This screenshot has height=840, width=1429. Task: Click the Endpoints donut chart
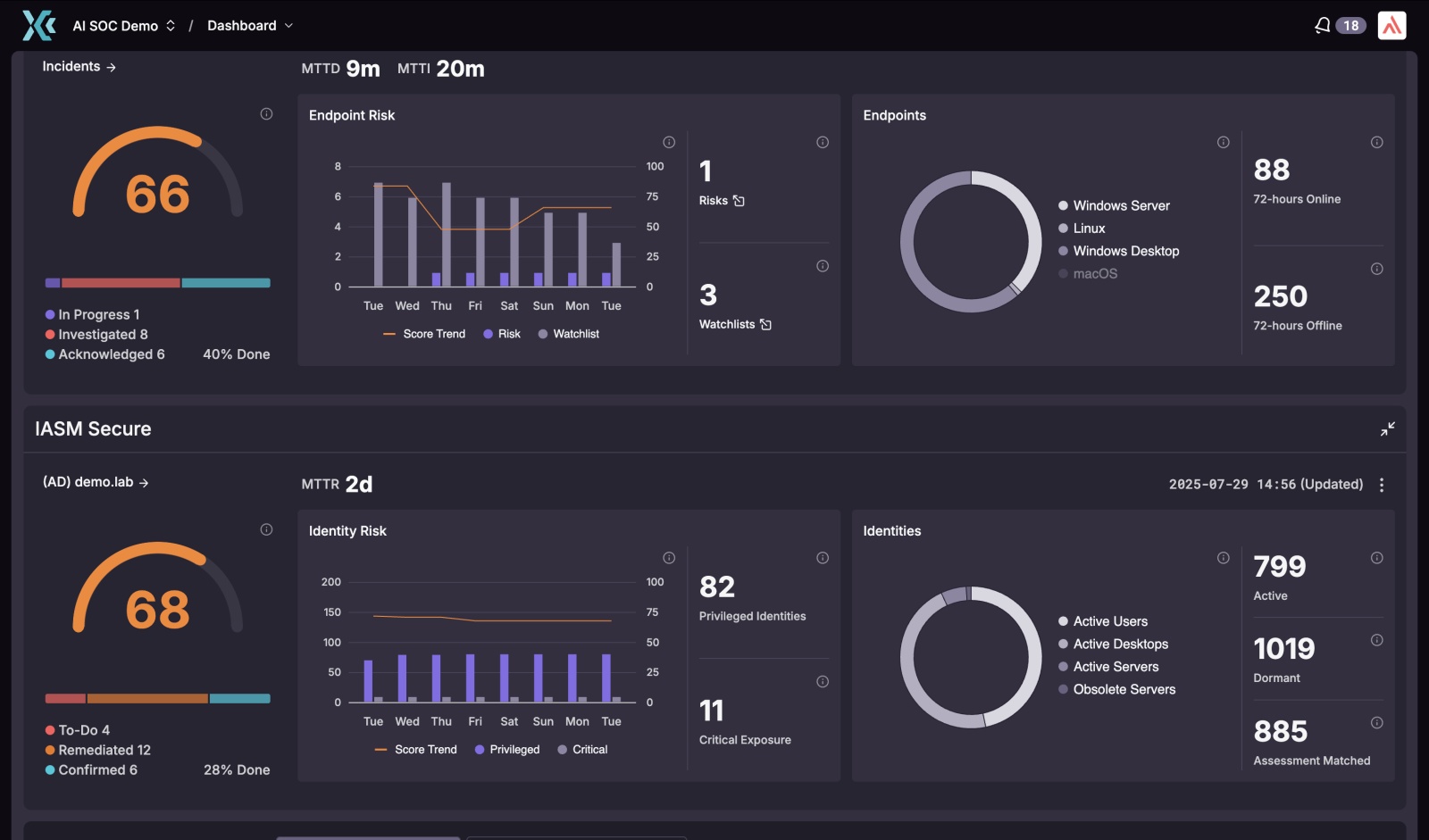[971, 242]
